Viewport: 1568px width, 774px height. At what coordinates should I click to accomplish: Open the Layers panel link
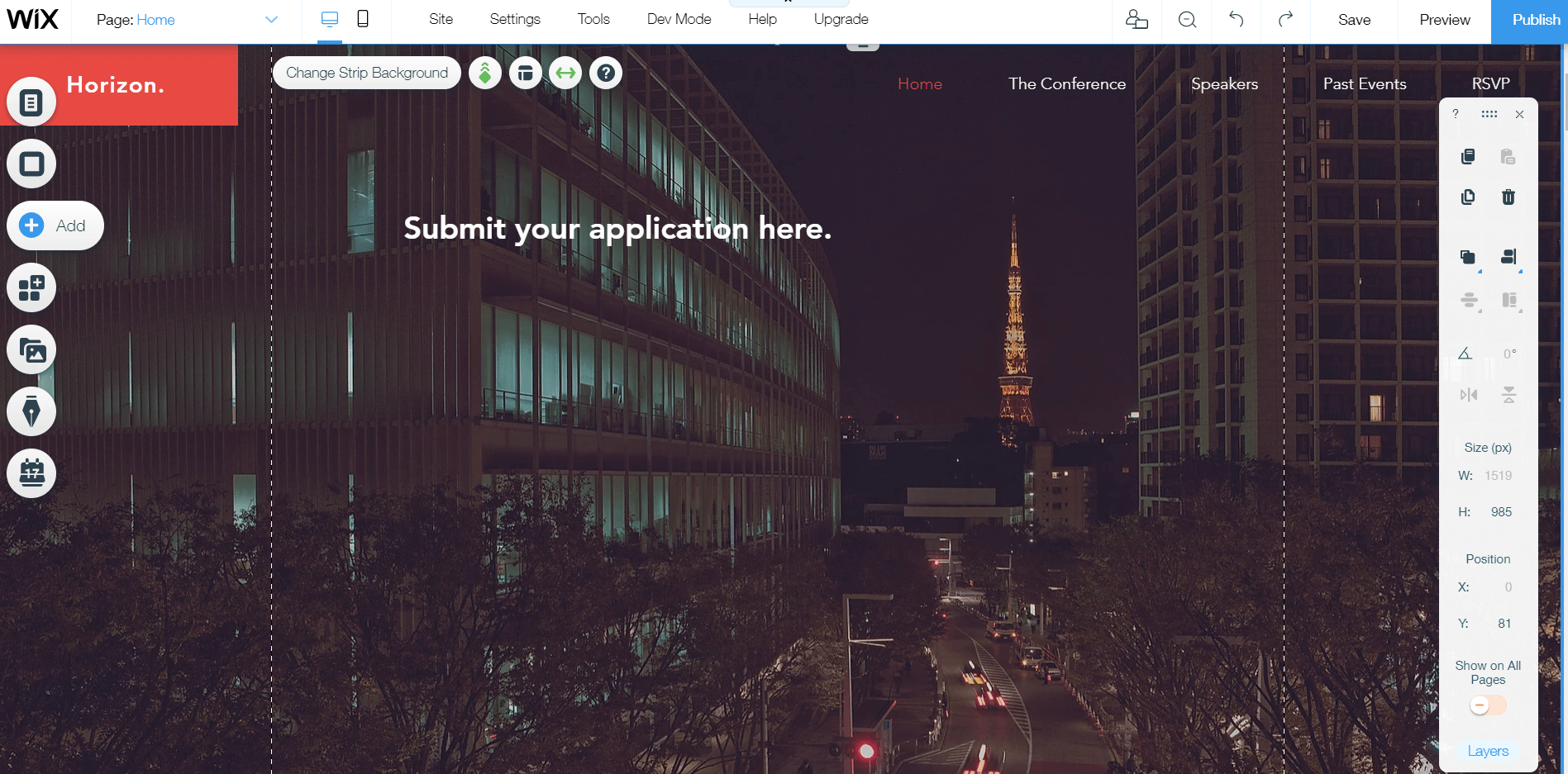(1488, 751)
